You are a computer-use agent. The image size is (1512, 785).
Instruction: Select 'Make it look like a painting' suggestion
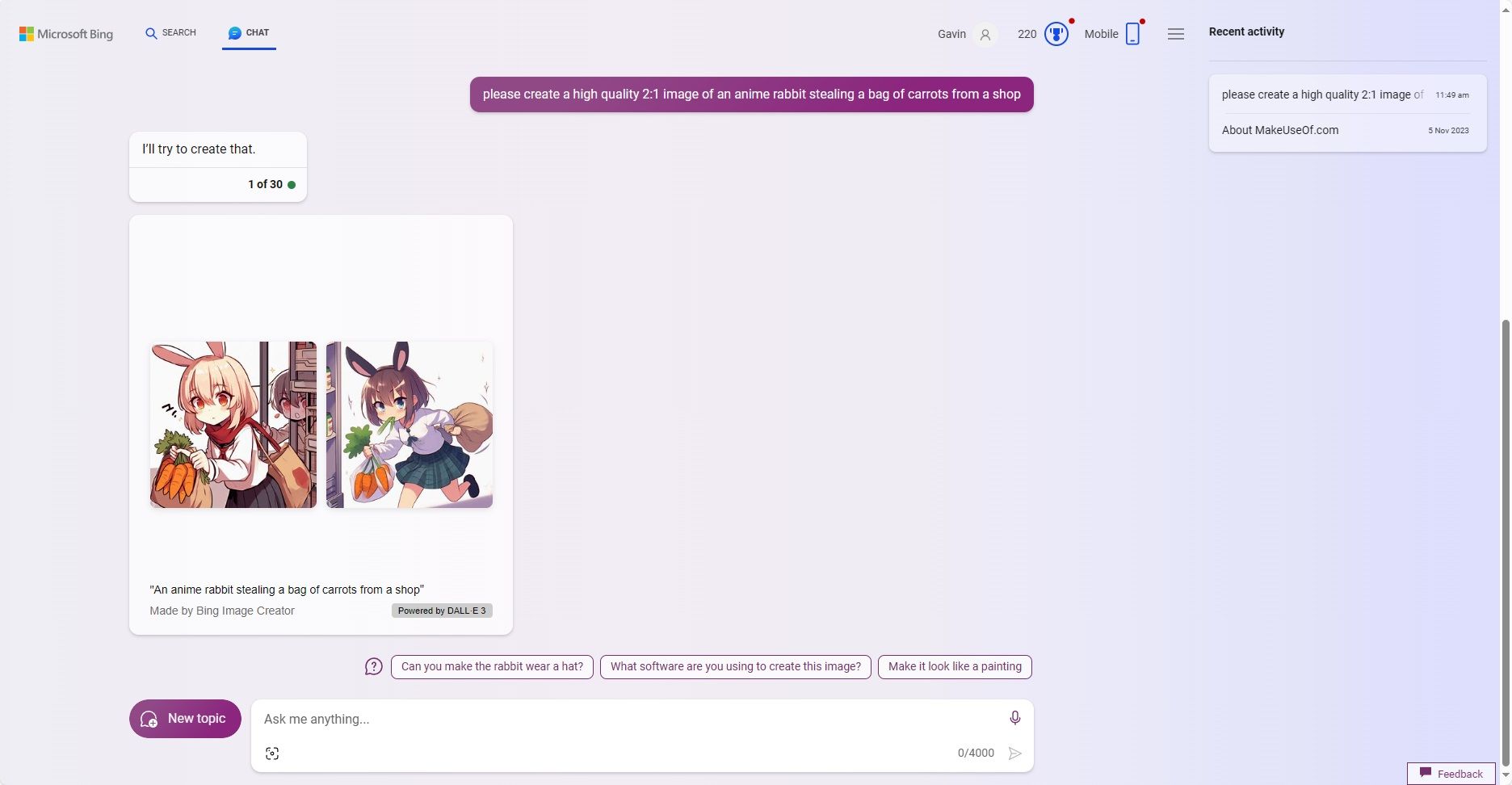tap(954, 666)
